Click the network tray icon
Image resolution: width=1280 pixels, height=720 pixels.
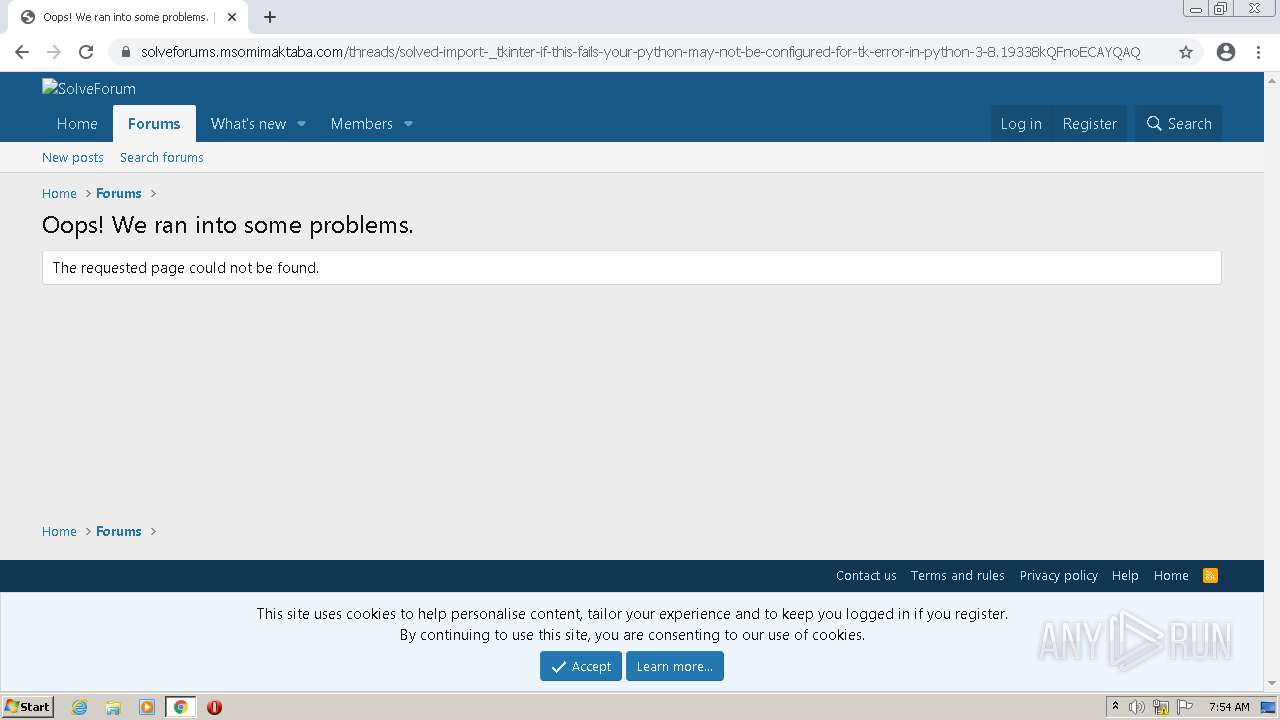coord(1161,707)
